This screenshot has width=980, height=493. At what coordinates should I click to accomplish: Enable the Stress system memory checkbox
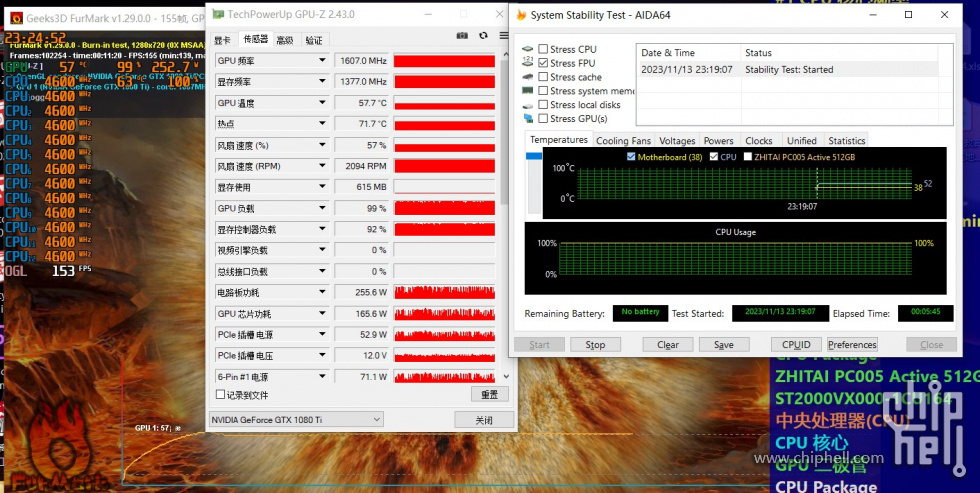[543, 91]
